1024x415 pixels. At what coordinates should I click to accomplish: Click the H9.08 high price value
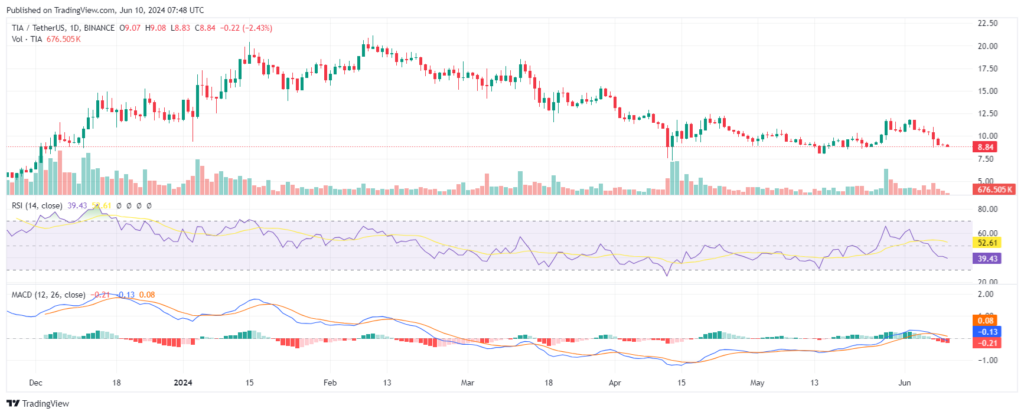coord(156,28)
